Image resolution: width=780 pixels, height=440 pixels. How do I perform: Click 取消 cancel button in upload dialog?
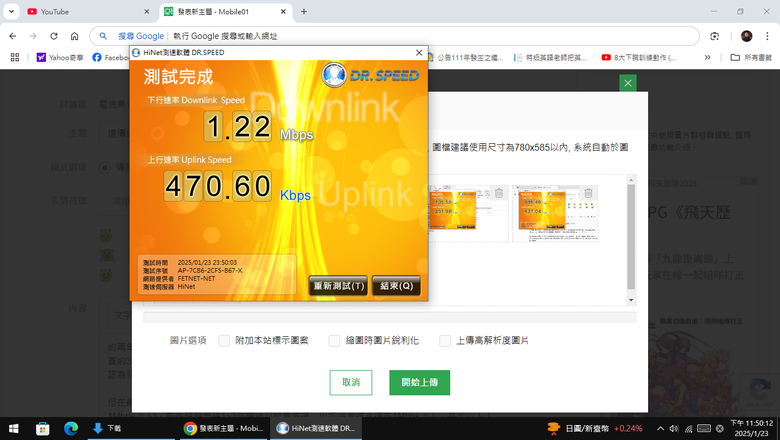point(351,382)
